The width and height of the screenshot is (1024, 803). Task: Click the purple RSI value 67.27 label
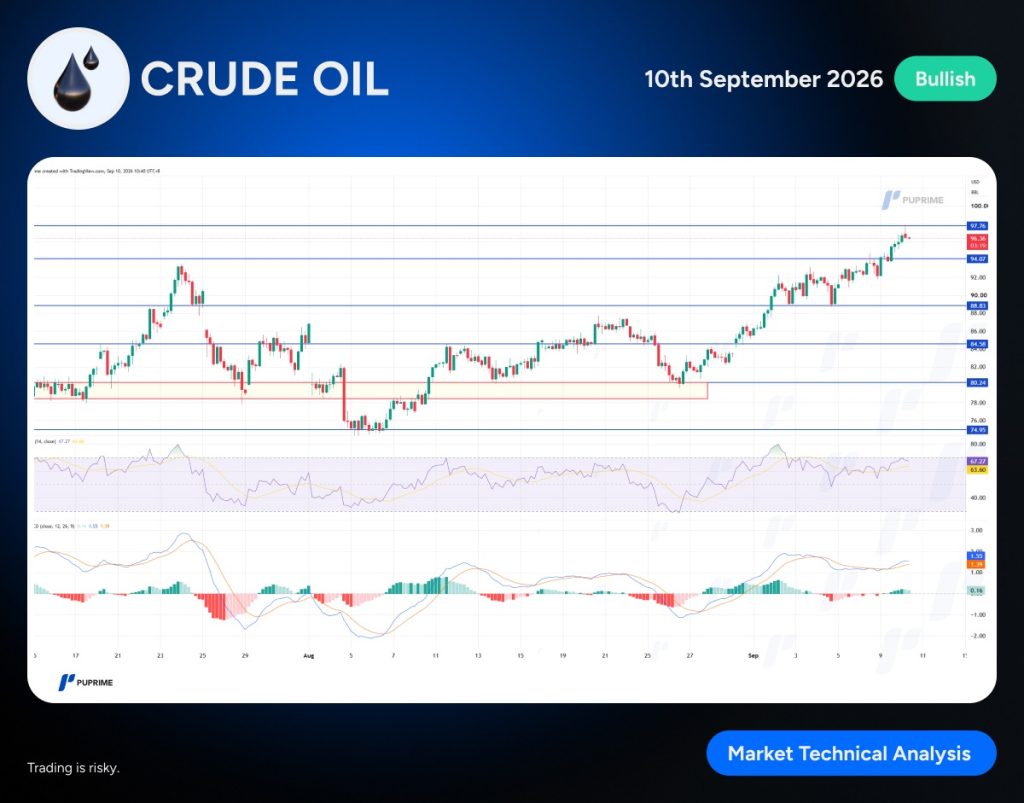978,461
